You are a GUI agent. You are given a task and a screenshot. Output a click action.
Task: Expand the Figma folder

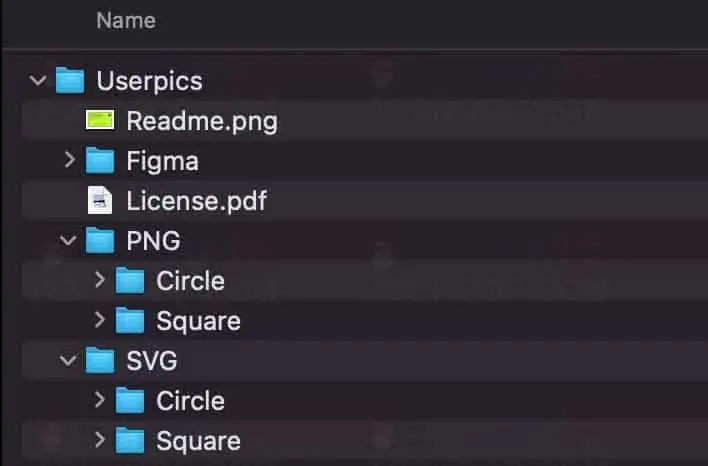(x=69, y=160)
